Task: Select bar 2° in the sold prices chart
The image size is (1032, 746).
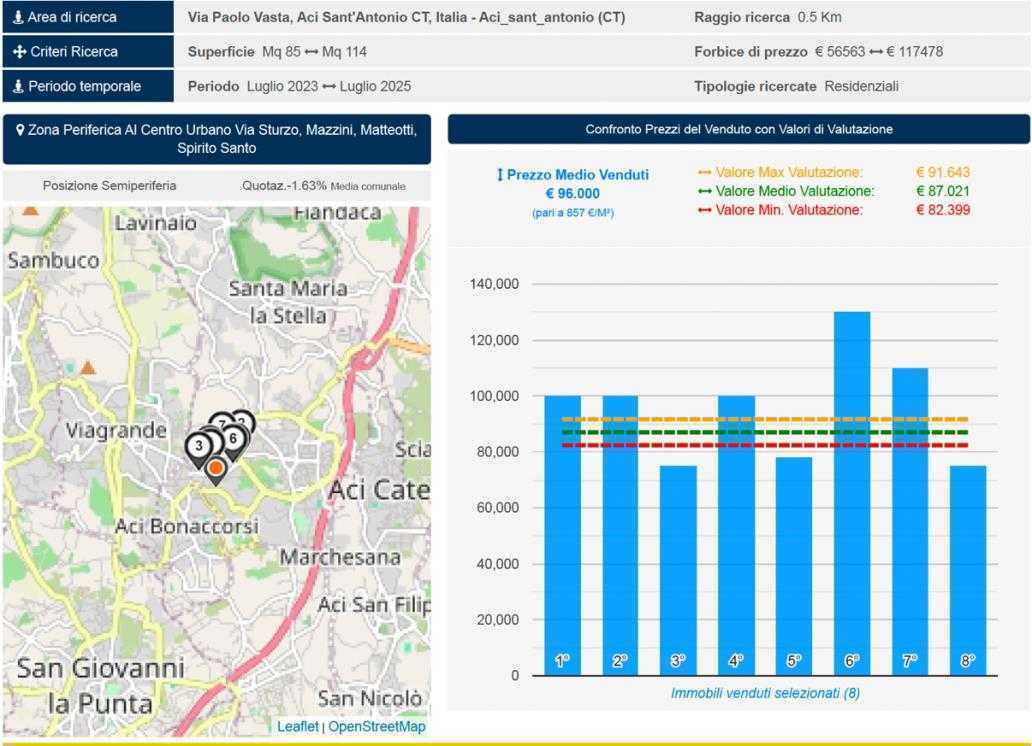Action: (x=620, y=535)
